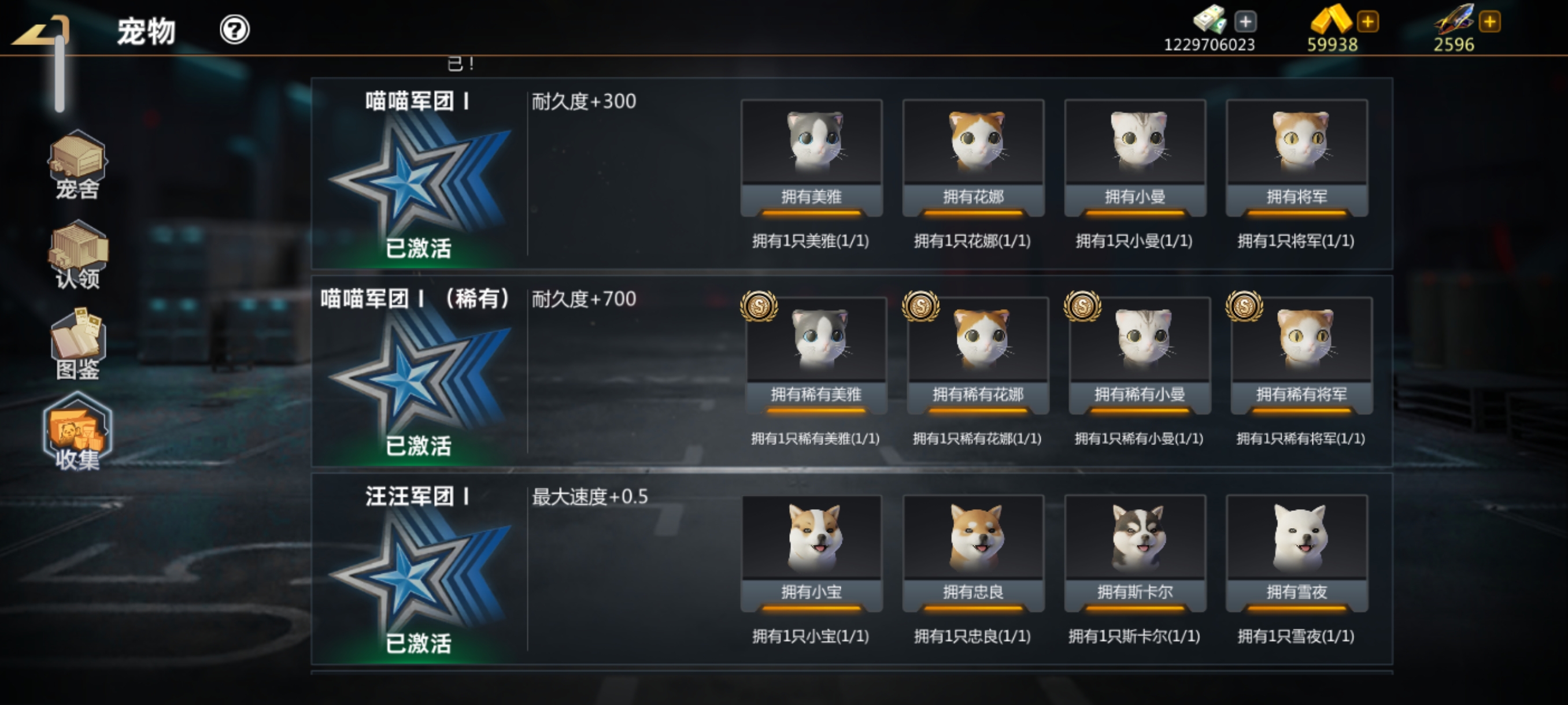Viewport: 1568px width, 705px height.
Task: Select the 拥有花娜 calico cat card
Action: [973, 158]
